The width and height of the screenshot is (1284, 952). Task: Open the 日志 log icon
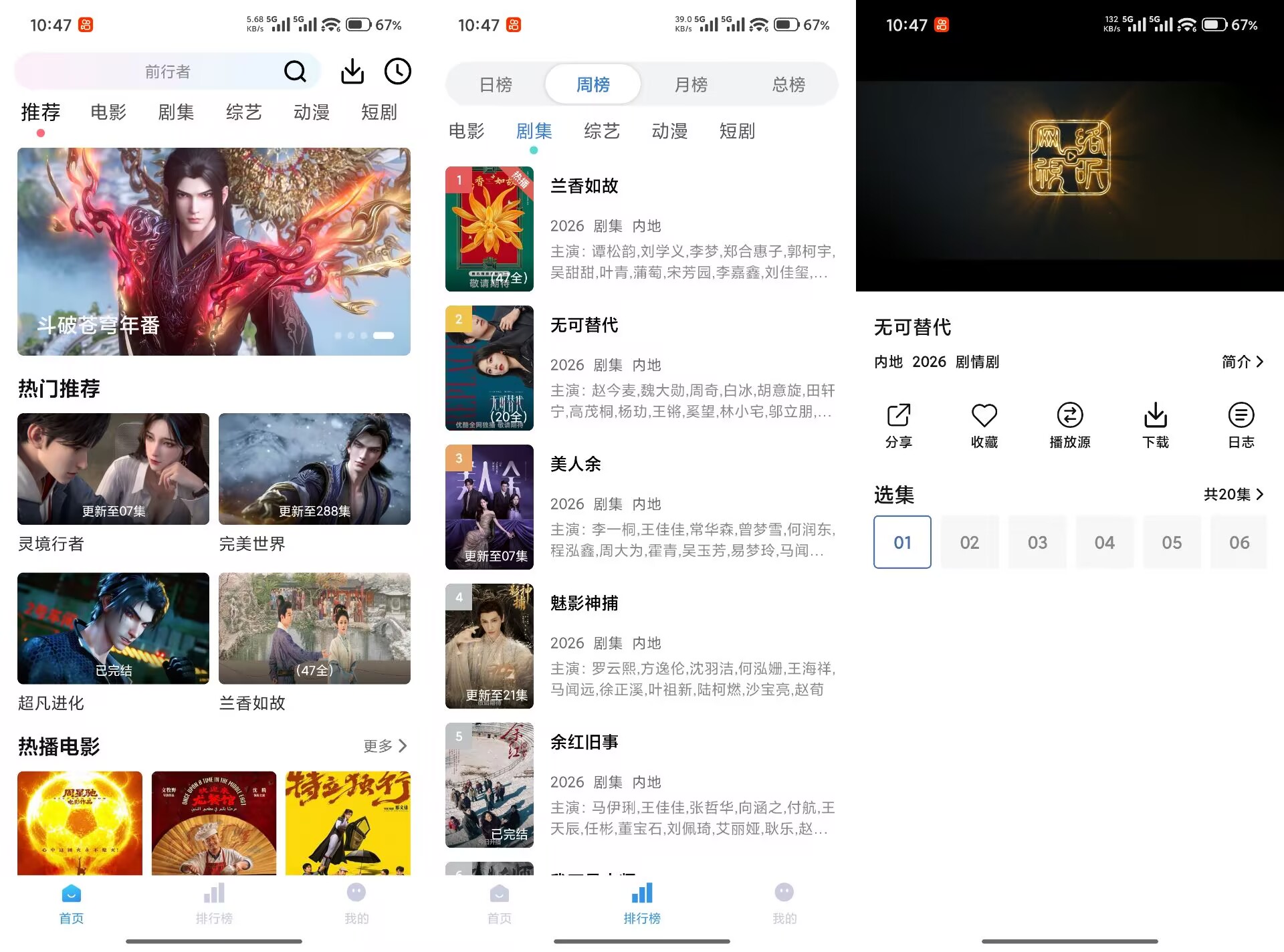[1241, 414]
